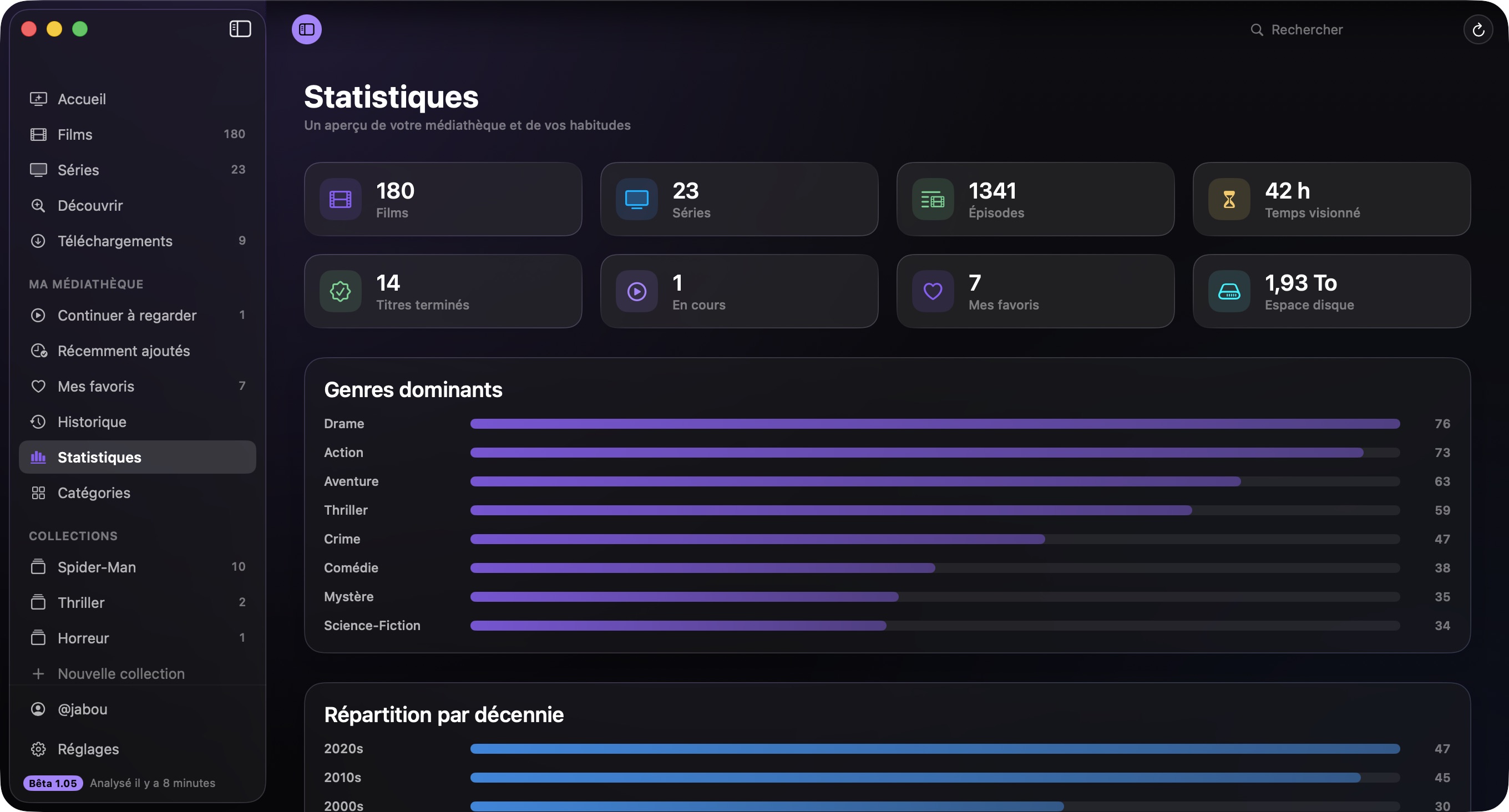Click stack icon beside Spider-Man
Image resolution: width=1509 pixels, height=812 pixels.
38,566
